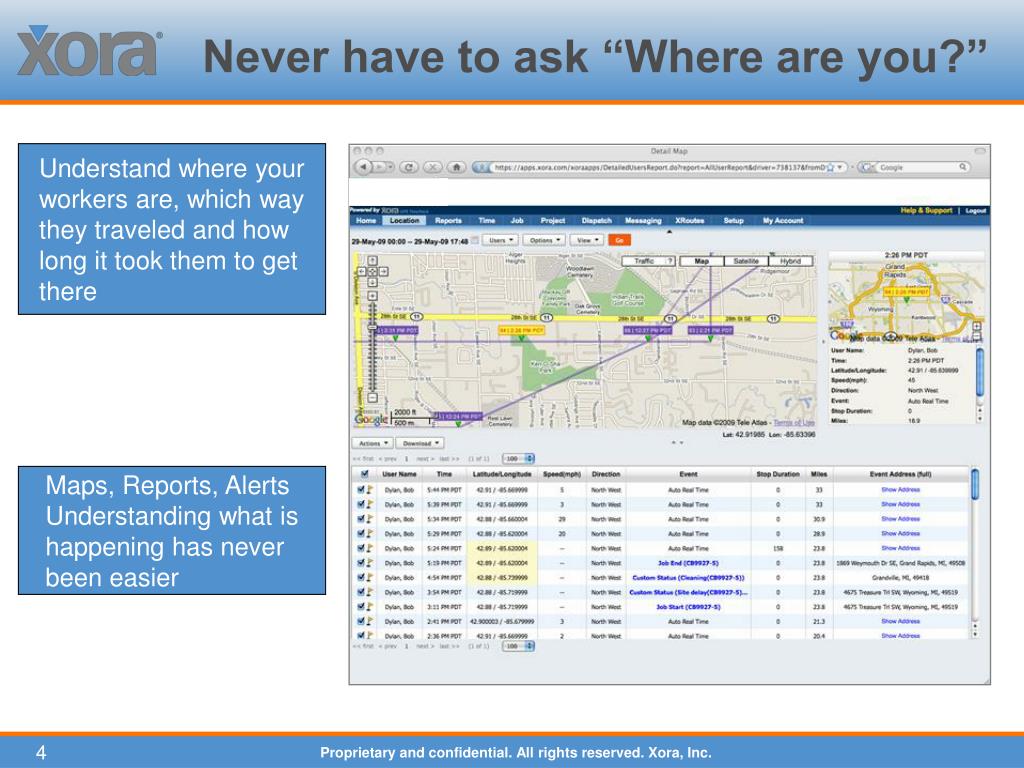Uncheck the 4:54 PM PDT row checkbox

click(360, 577)
